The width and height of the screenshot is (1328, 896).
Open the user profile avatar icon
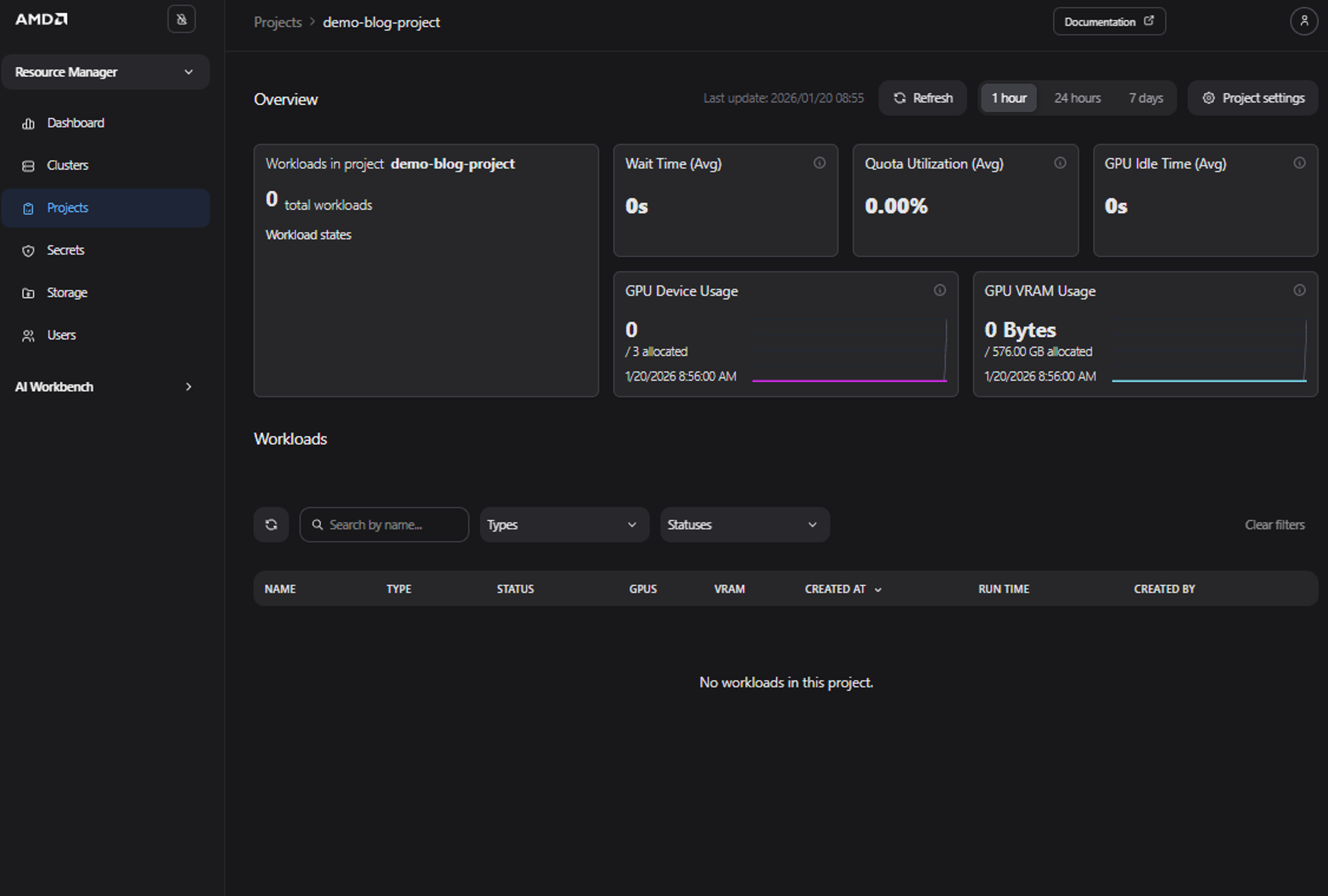point(1304,21)
